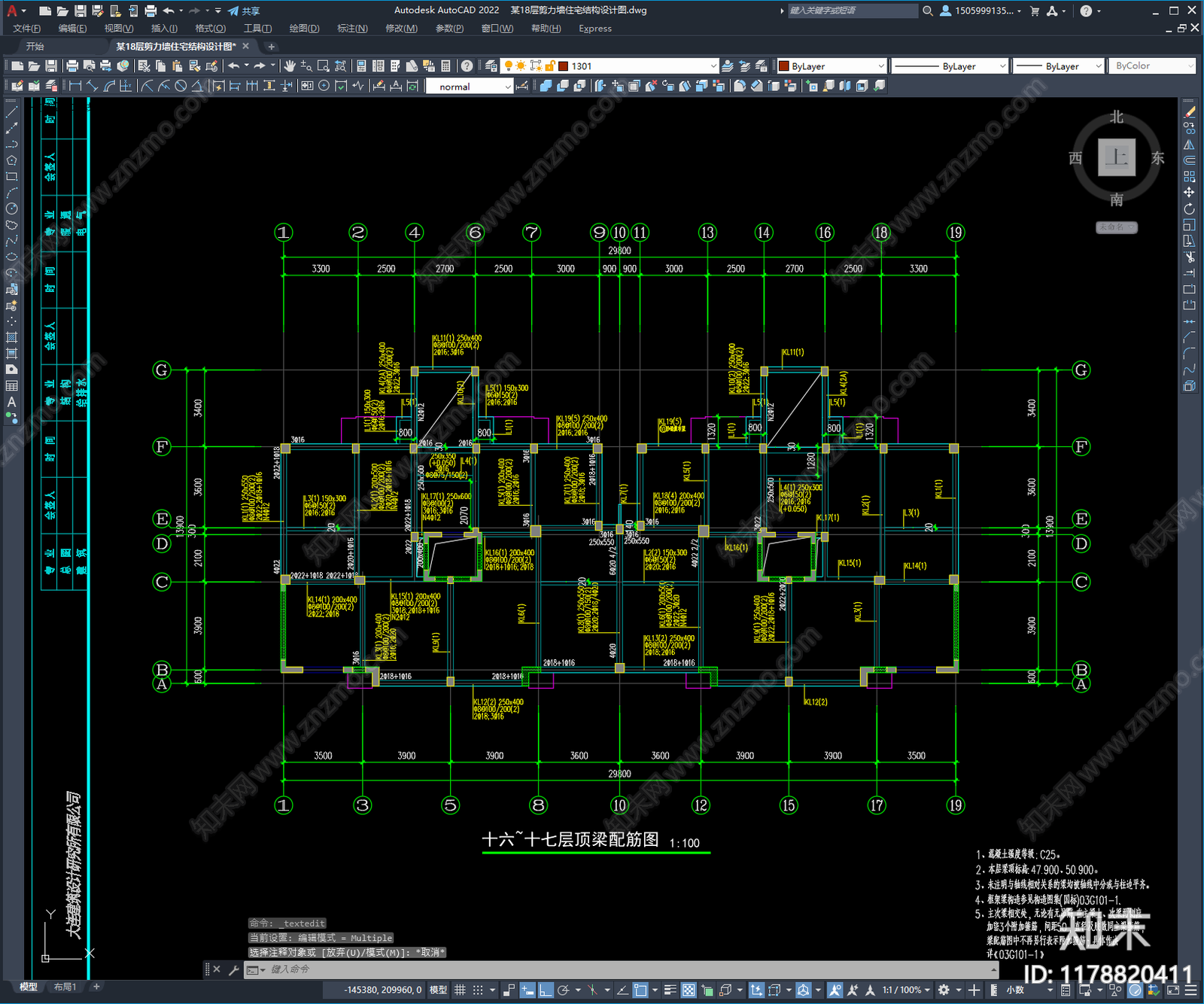This screenshot has height=1004, width=1204.
Task: Toggle ortho mode in the status bar
Action: [546, 990]
